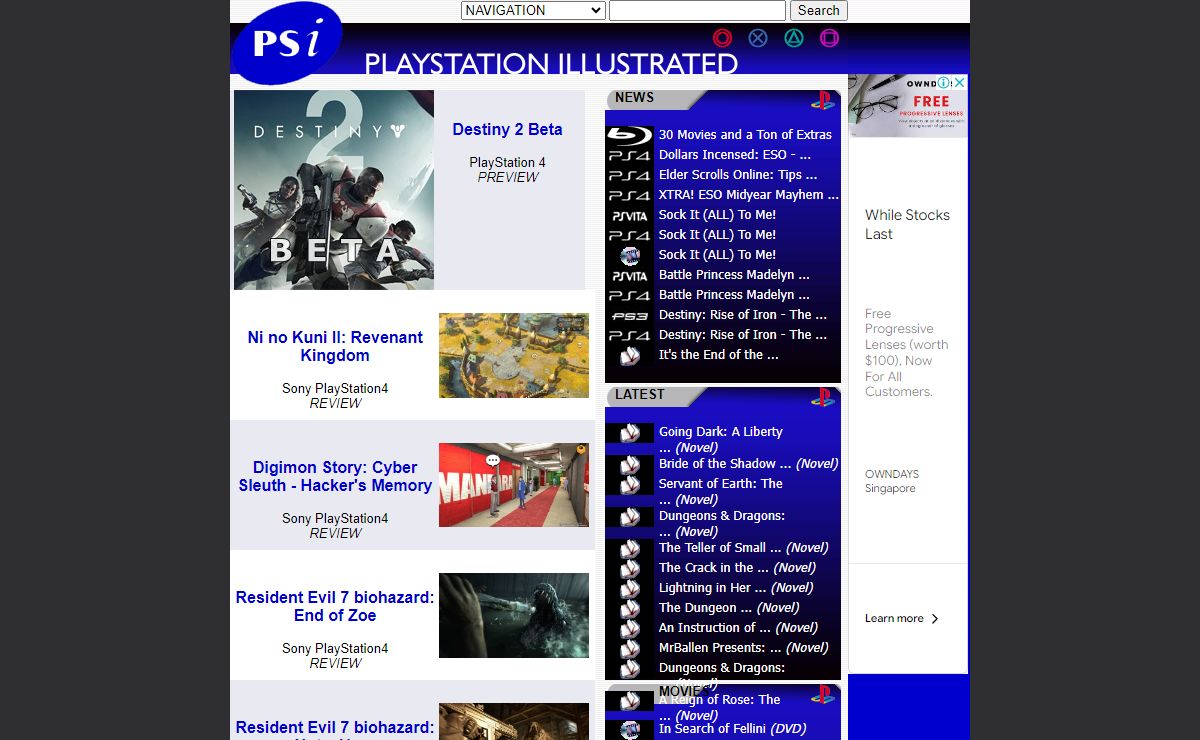Open '30 Movies and a Ton of Extras'
The image size is (1200, 740).
pyautogui.click(x=745, y=135)
